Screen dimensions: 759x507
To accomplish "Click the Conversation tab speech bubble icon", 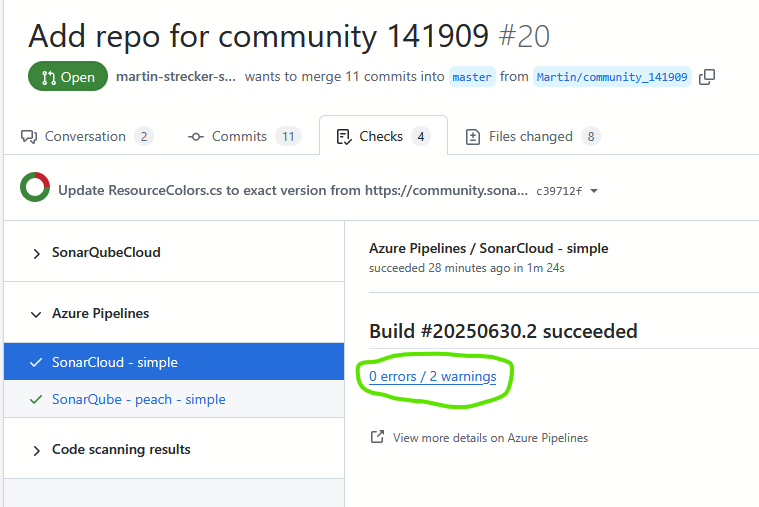I will [x=29, y=136].
